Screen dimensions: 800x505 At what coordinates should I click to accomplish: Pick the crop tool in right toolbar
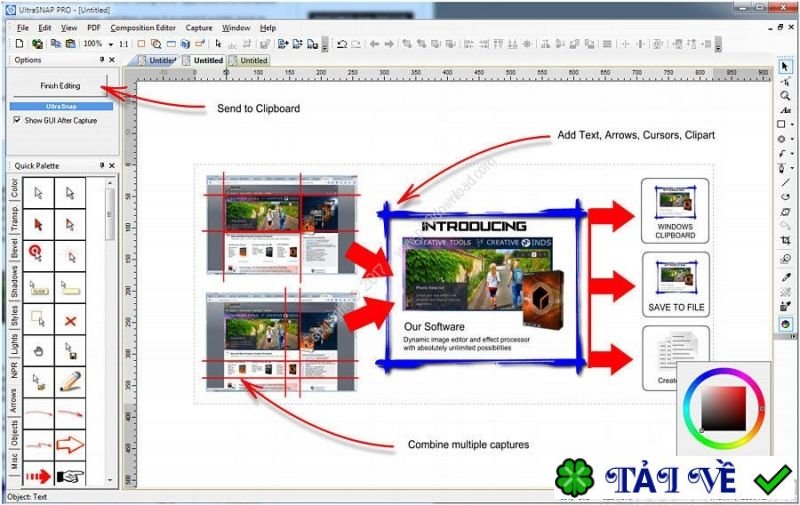[785, 240]
